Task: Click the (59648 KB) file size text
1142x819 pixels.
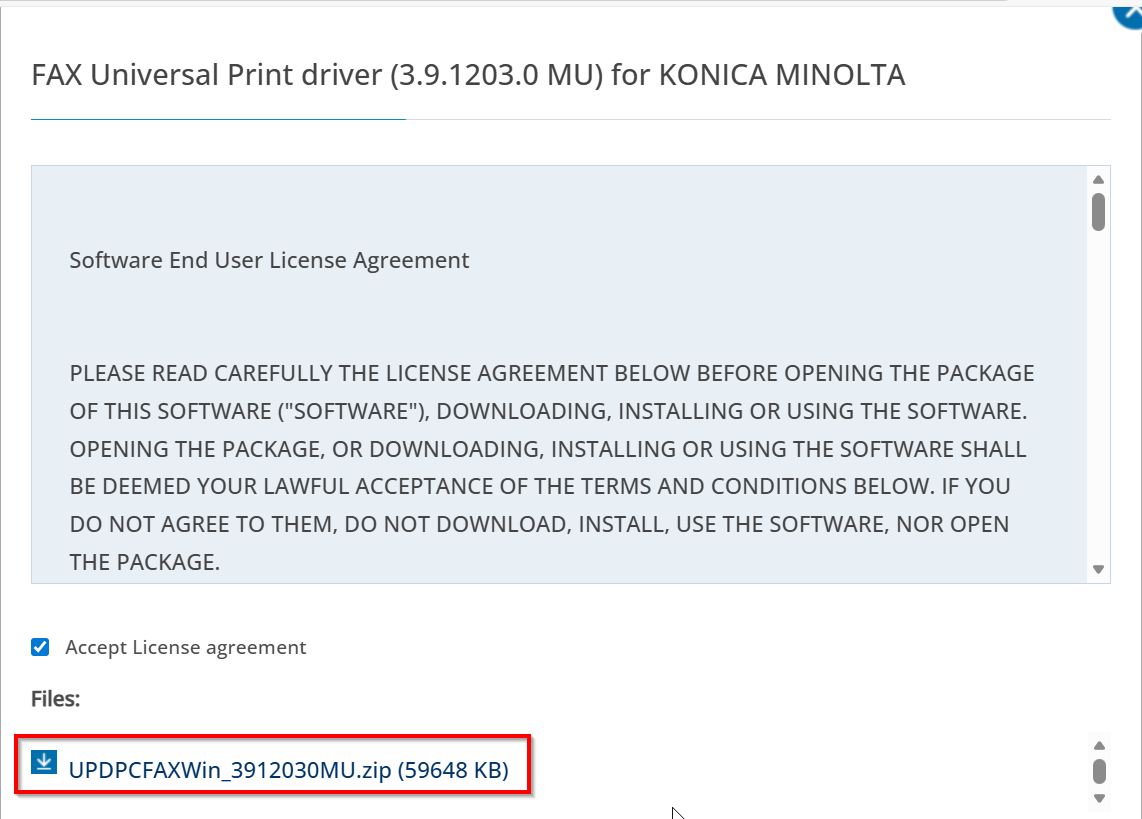Action: [453, 770]
